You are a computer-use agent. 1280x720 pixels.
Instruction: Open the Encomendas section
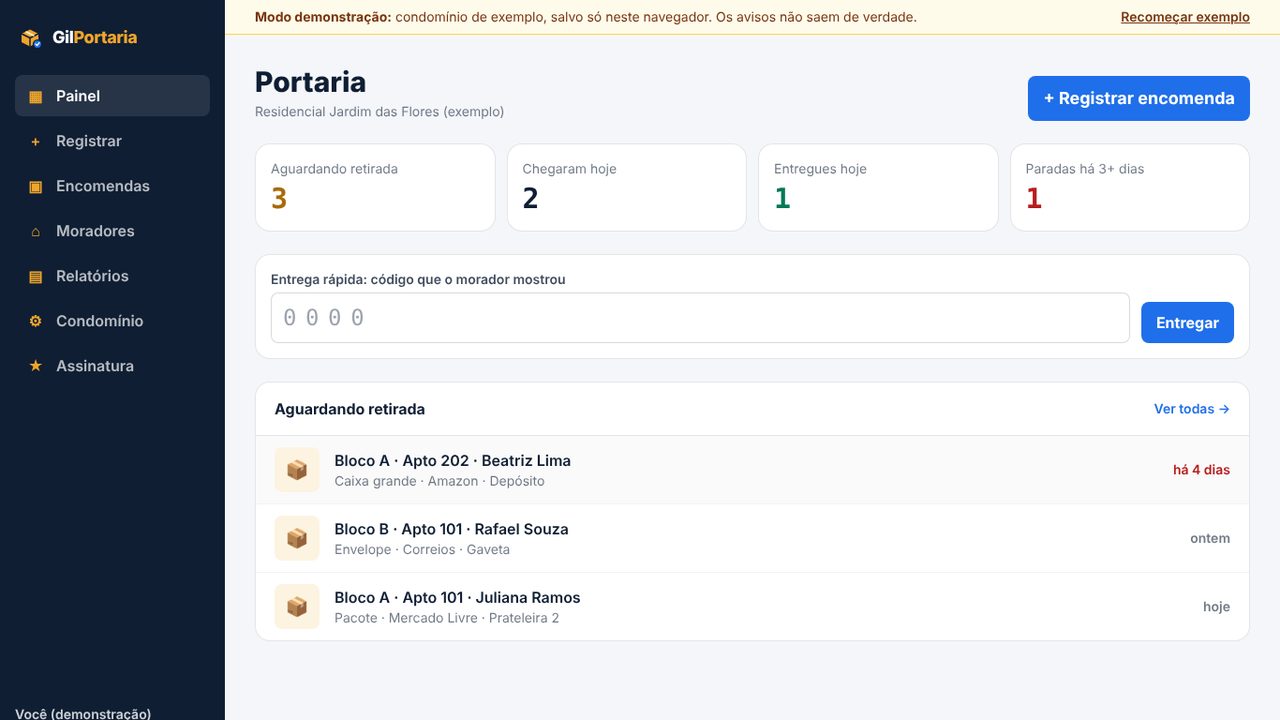112,186
